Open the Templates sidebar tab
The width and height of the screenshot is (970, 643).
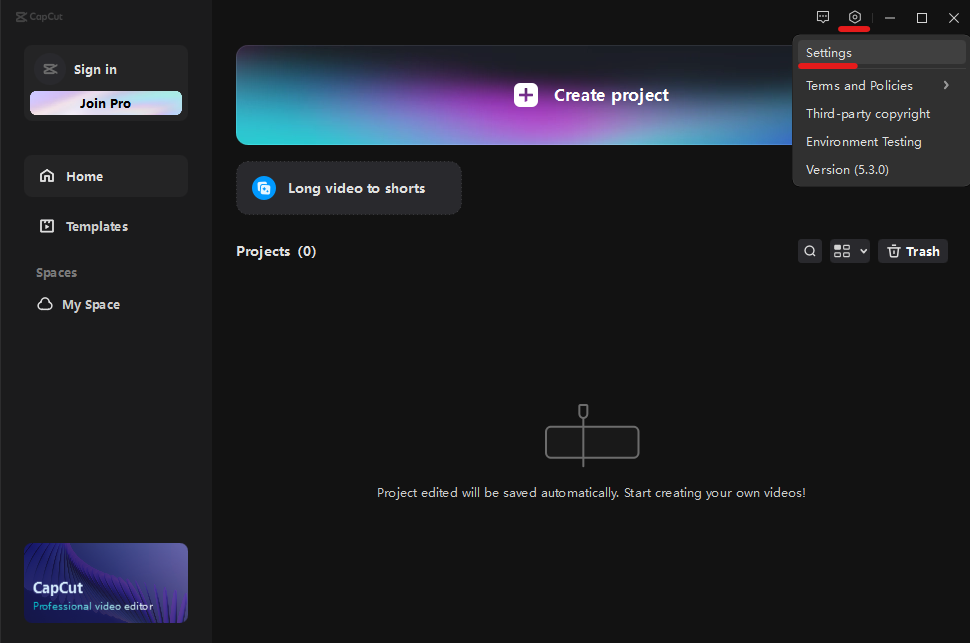[106, 226]
